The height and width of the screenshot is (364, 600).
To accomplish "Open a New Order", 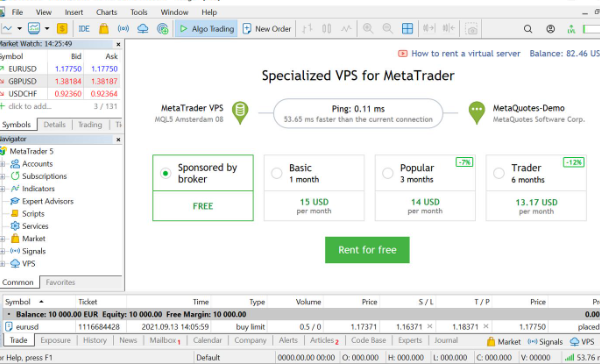I will pyautogui.click(x=267, y=29).
